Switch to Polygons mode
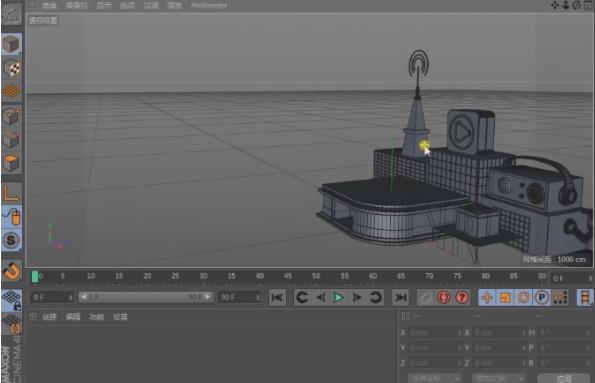This screenshot has width=595, height=383. (11, 163)
